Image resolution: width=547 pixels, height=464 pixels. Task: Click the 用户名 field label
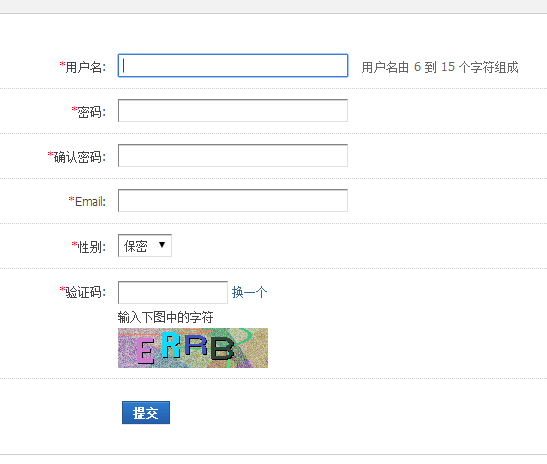pyautogui.click(x=85, y=67)
